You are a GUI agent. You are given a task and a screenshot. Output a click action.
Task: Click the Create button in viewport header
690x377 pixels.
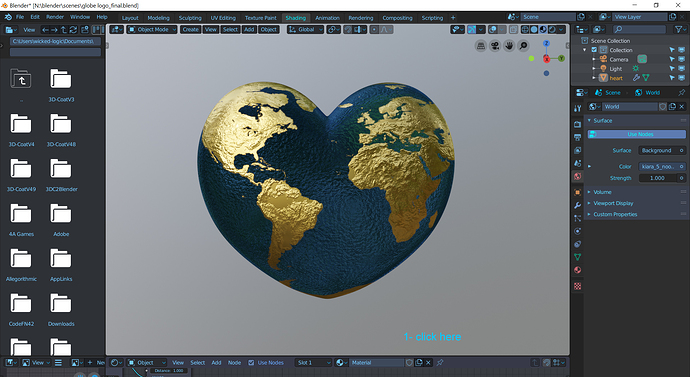tap(190, 29)
